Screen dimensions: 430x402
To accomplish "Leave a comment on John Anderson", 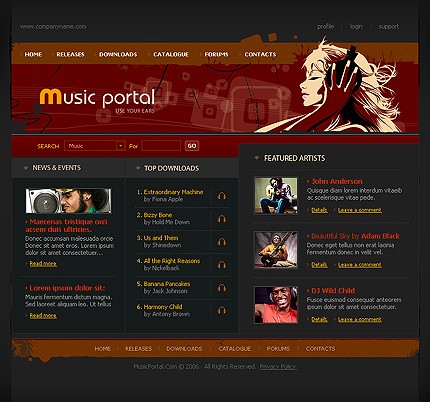I will point(360,210).
